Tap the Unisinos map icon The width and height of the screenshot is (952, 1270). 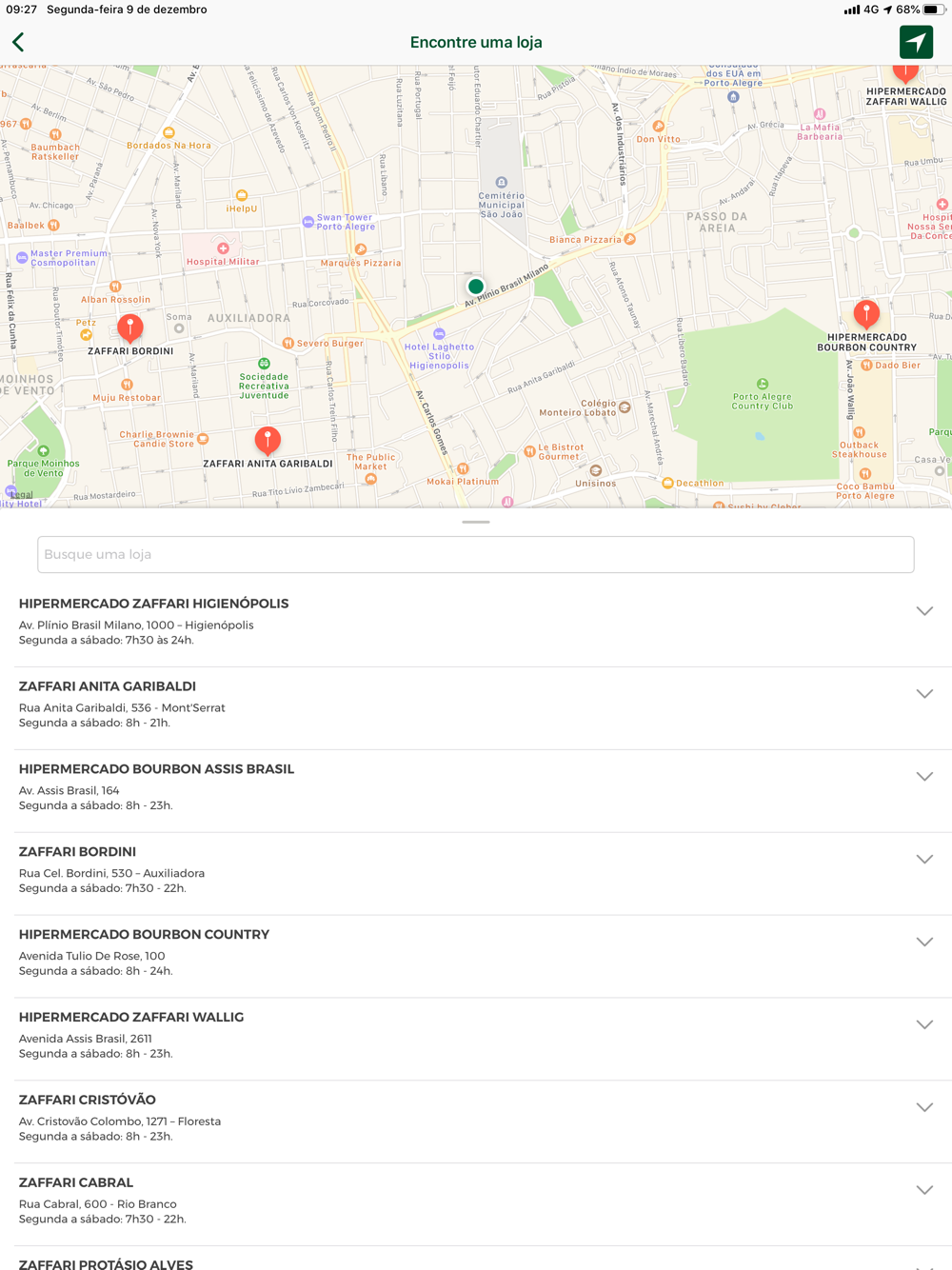[596, 470]
